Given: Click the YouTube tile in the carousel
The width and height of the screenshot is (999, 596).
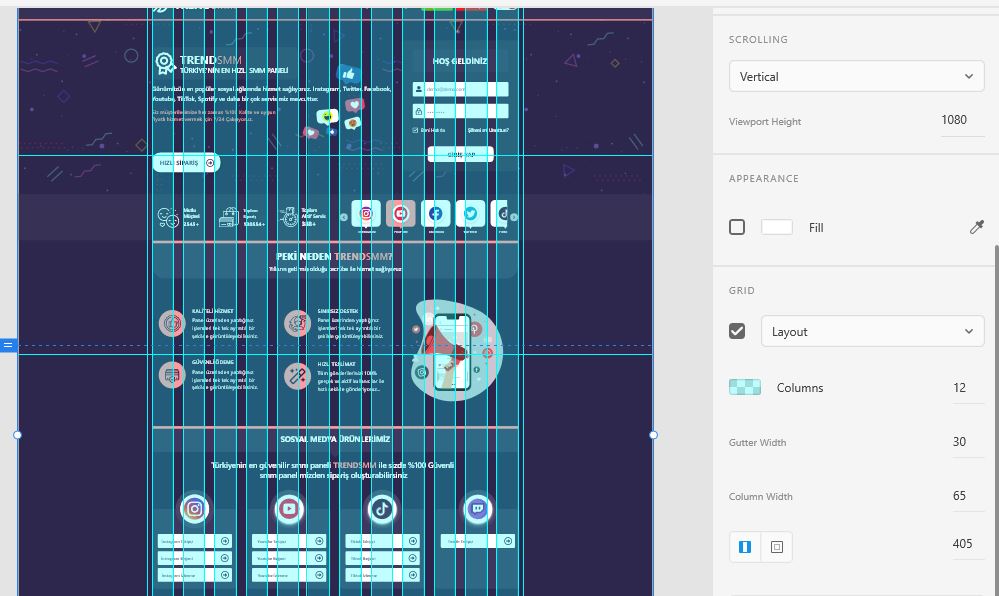Looking at the screenshot, I should 401,214.
